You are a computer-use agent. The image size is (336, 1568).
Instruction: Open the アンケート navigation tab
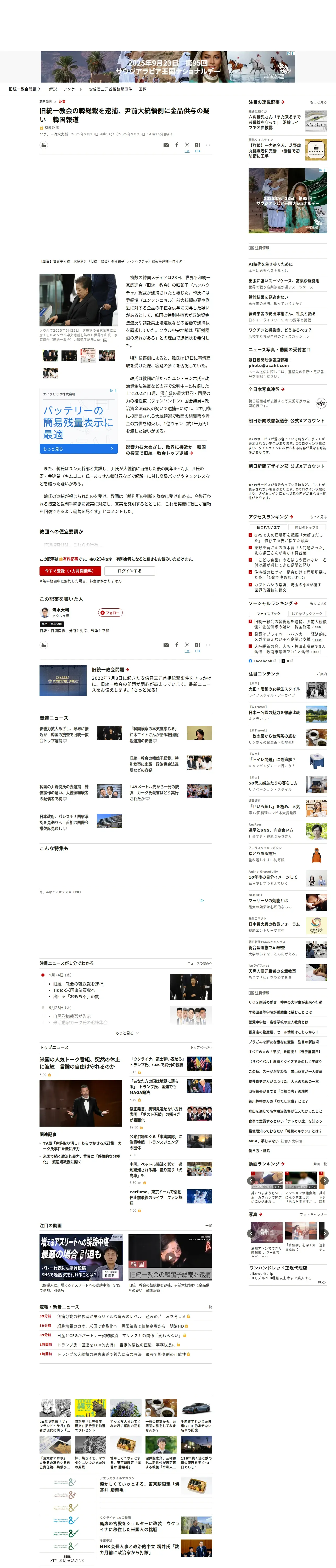point(73,89)
